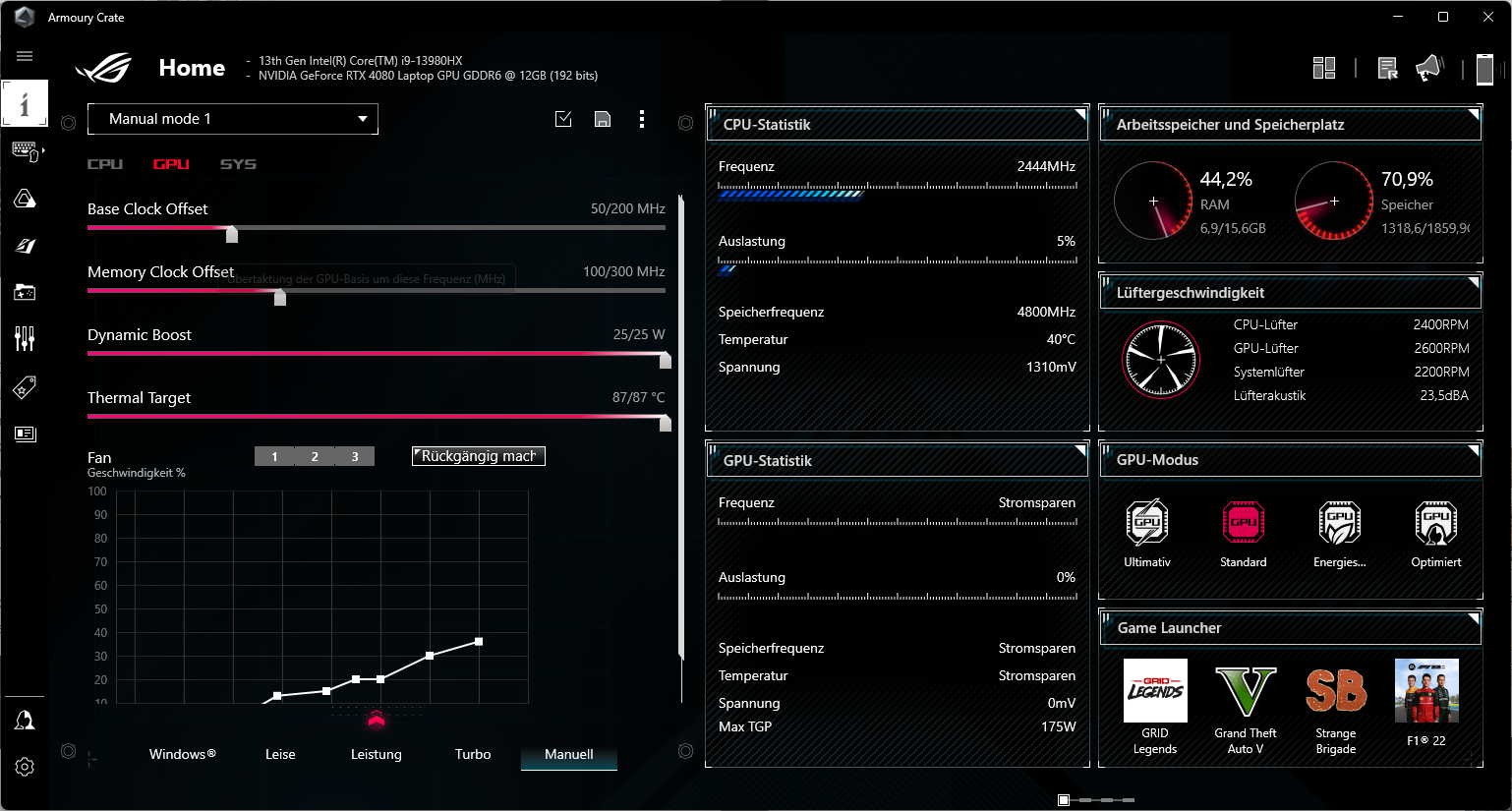The width and height of the screenshot is (1512, 811).
Task: Click the Max TGP 175W value
Action: (1058, 726)
